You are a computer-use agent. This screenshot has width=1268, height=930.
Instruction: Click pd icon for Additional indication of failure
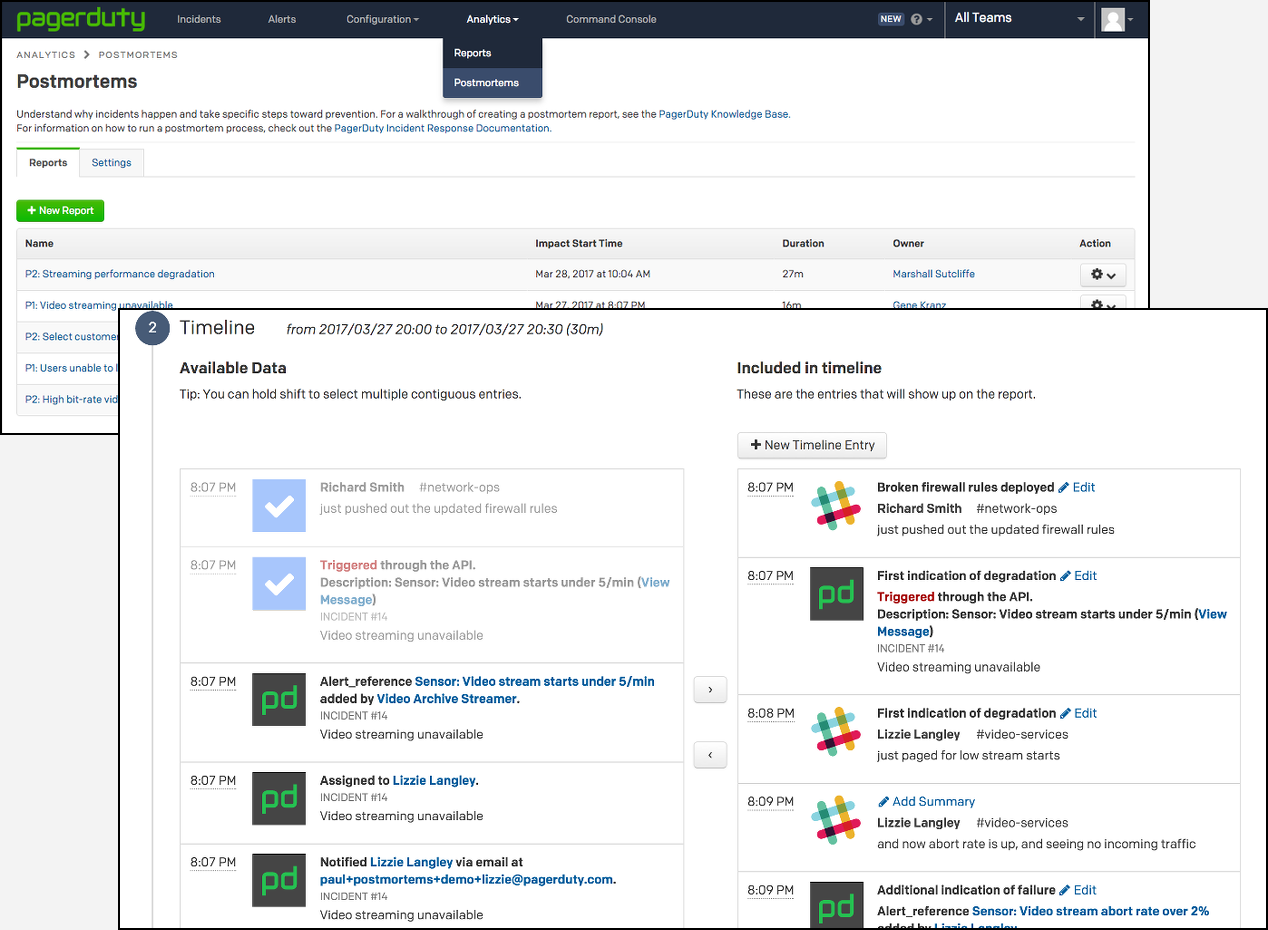[836, 906]
